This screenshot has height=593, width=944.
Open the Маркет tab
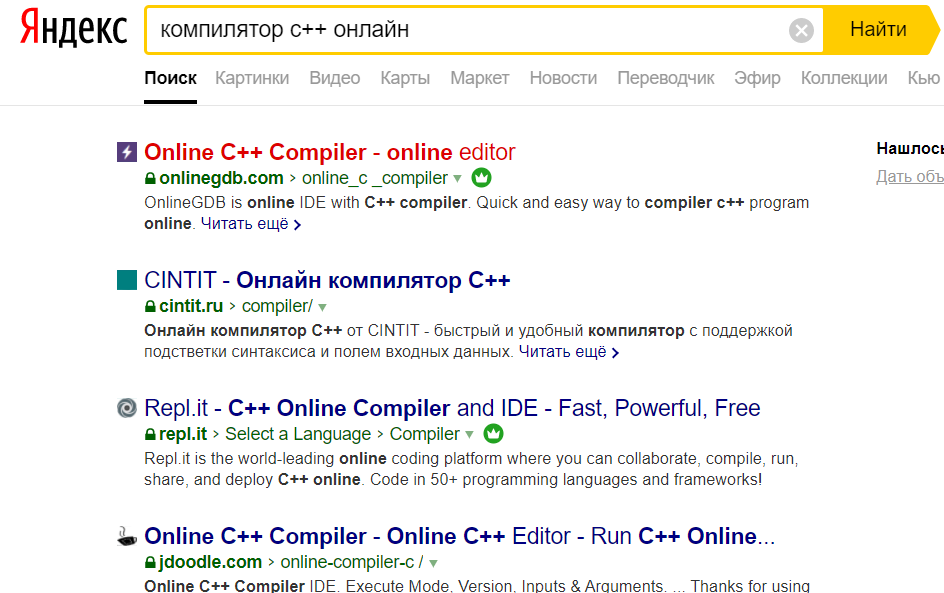click(480, 78)
